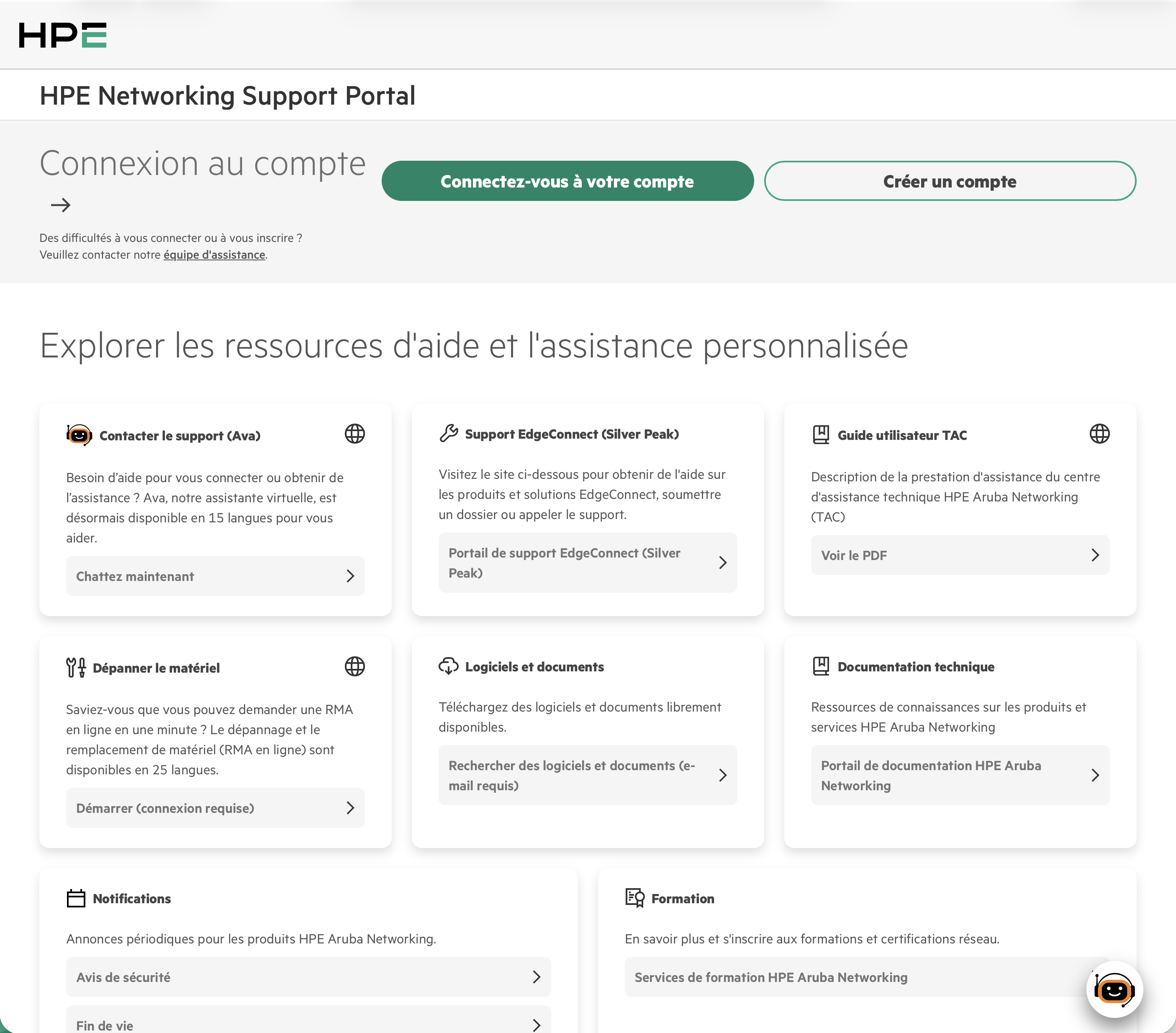1176x1033 pixels.
Task: Click the chevron on Avis de sécurité row
Action: [x=537, y=977]
